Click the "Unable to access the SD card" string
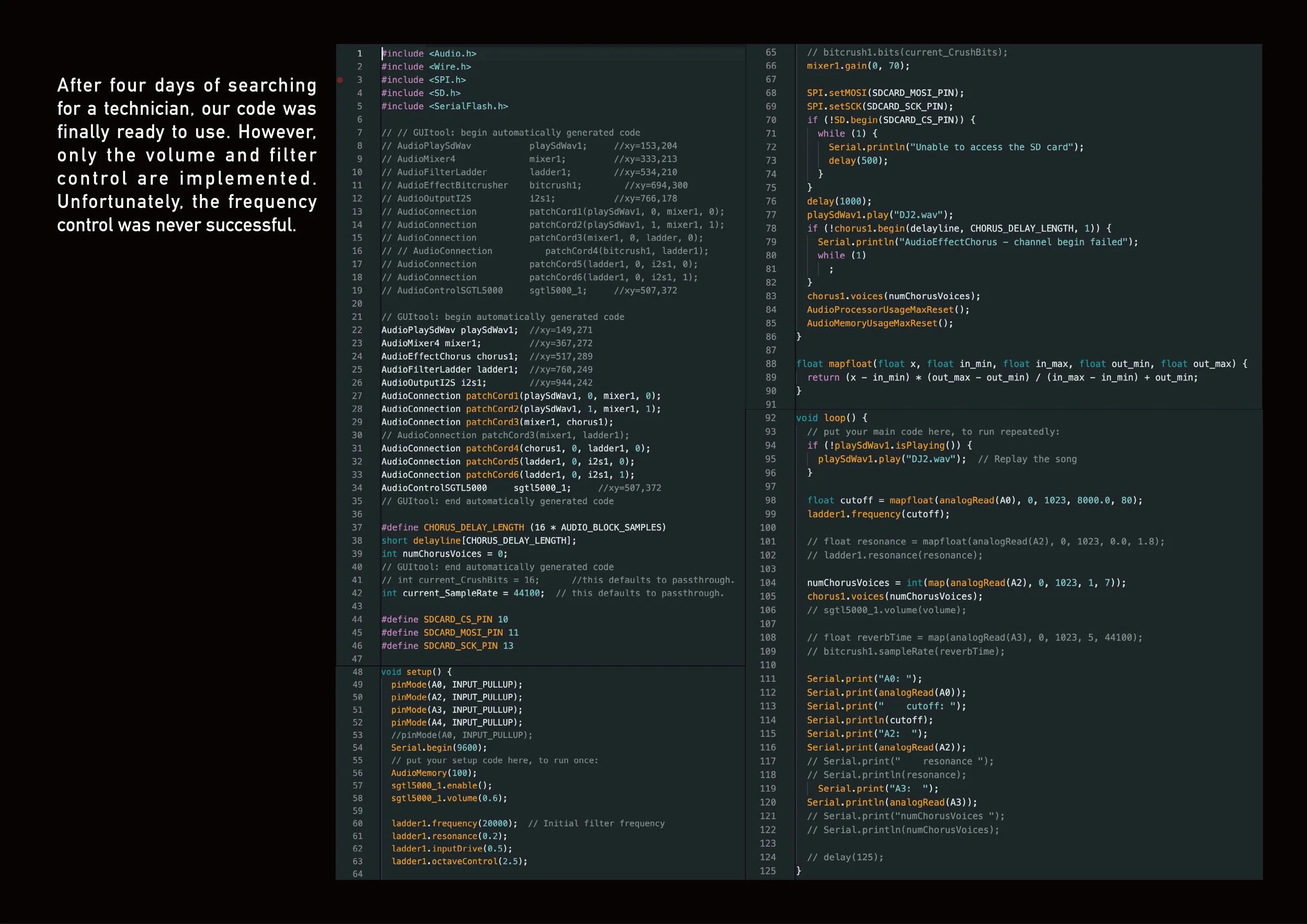The width and height of the screenshot is (1307, 924). click(x=992, y=147)
